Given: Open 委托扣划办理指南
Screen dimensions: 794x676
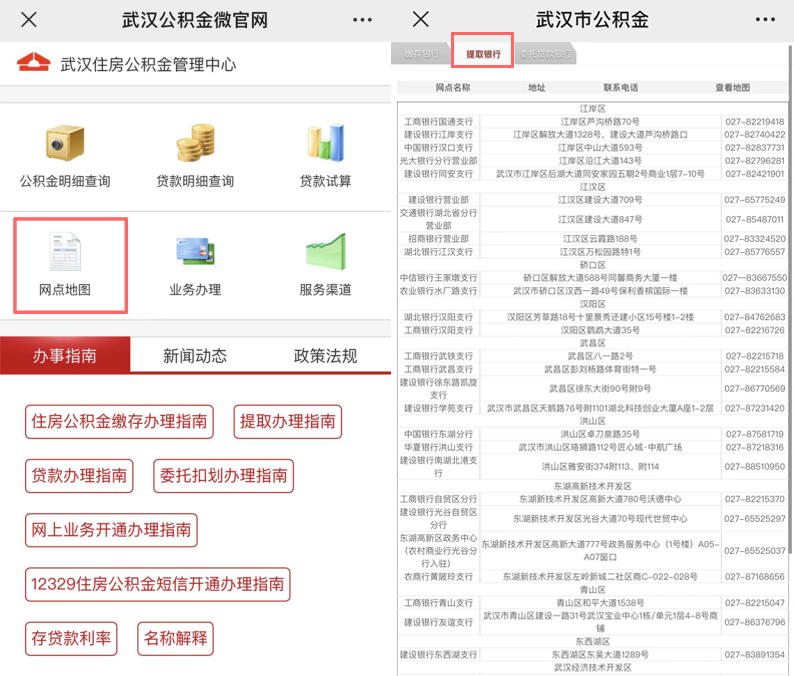Looking at the screenshot, I should [223, 475].
